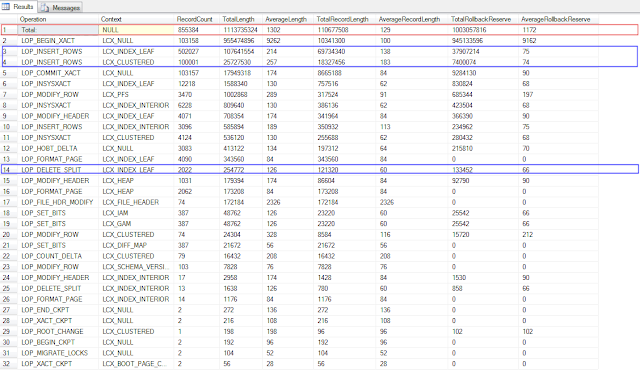640x373 pixels.
Task: Select the LCX_GAM context cell
Action: 136,224
